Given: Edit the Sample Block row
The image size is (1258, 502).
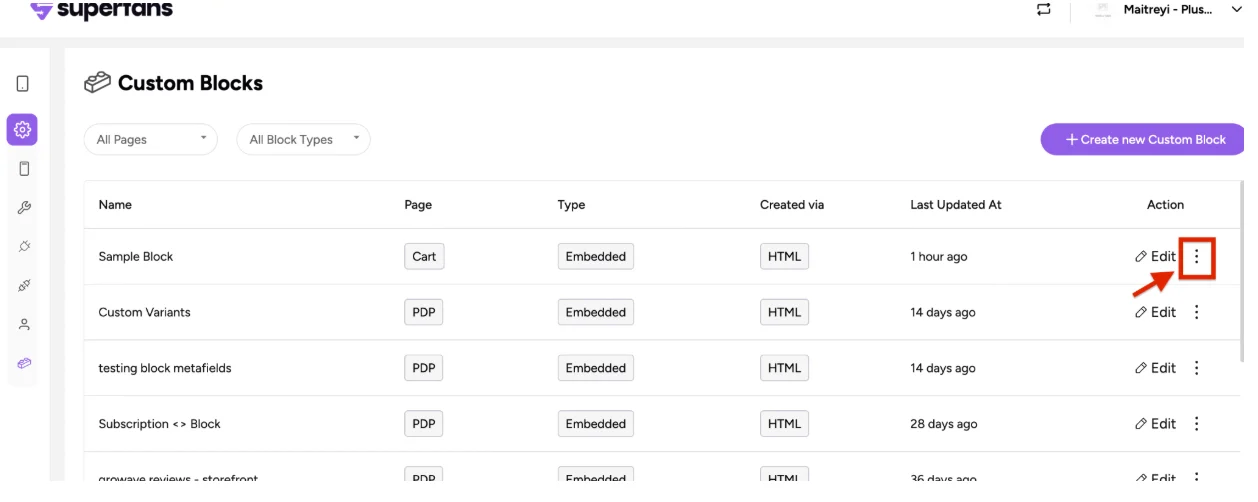Looking at the screenshot, I should point(1155,257).
